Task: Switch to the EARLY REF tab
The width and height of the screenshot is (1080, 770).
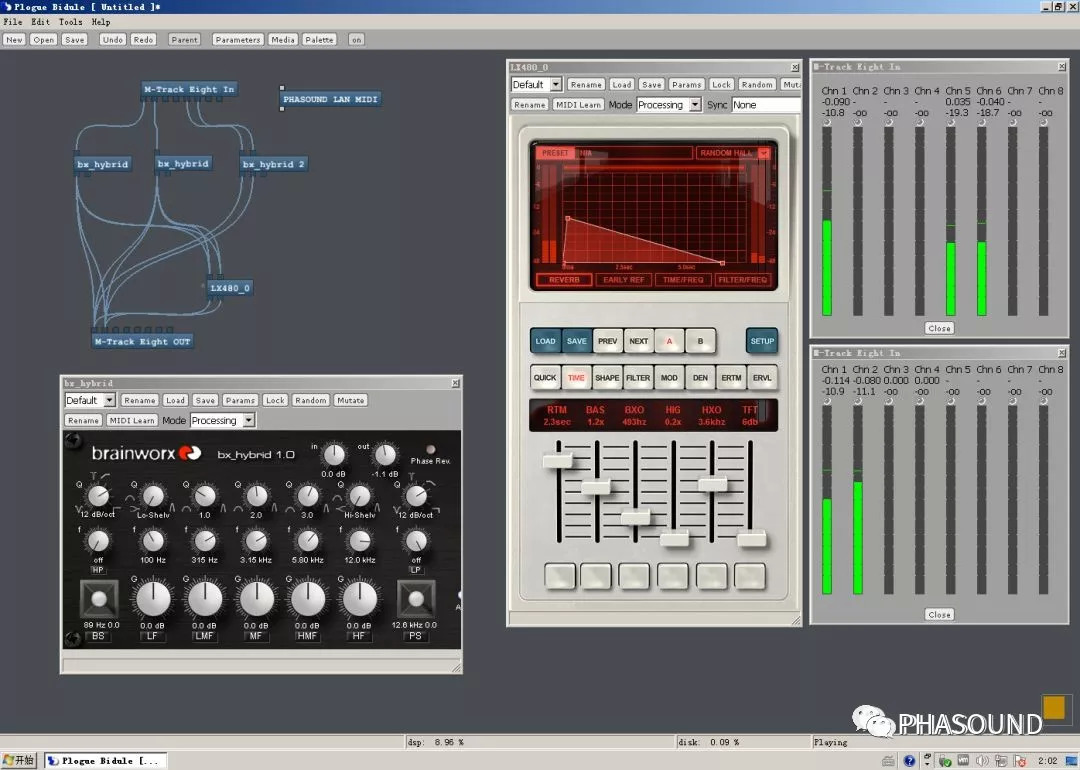Action: point(624,280)
